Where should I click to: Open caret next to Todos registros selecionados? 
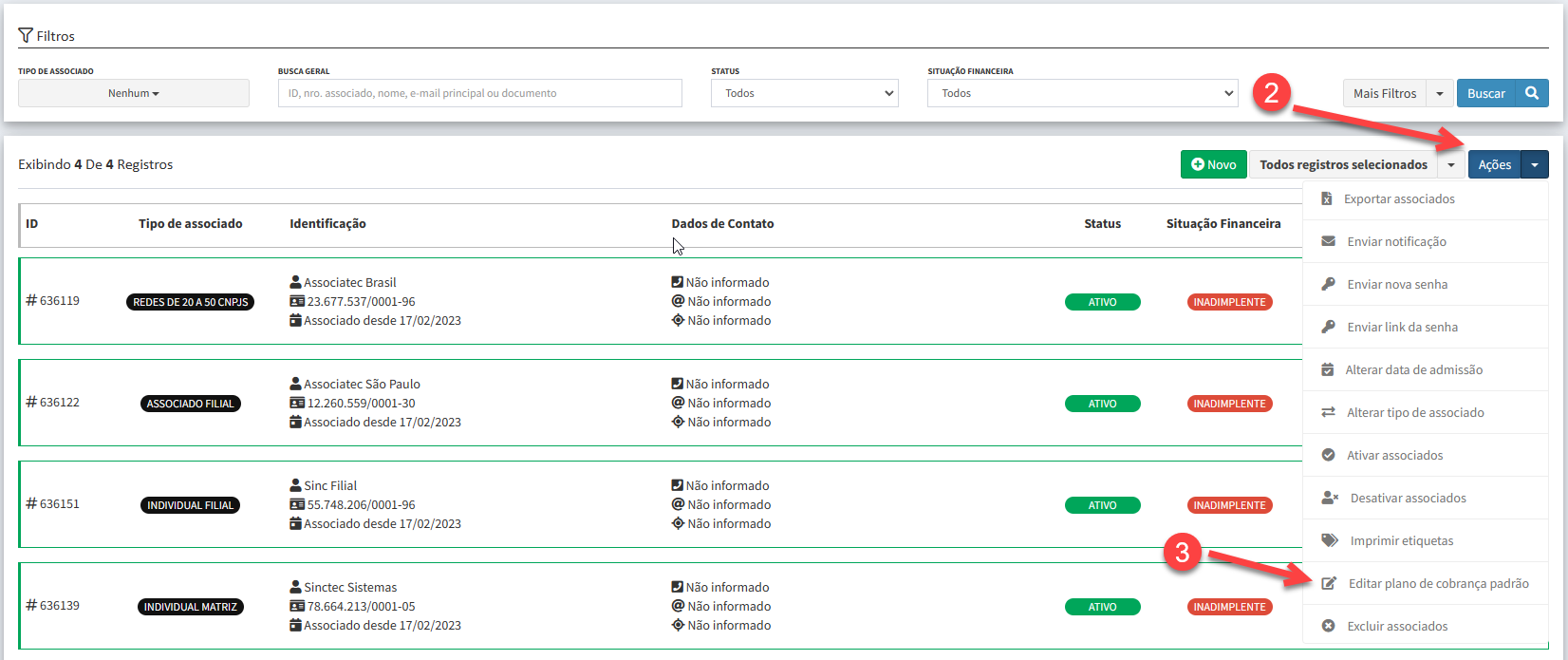click(1450, 164)
